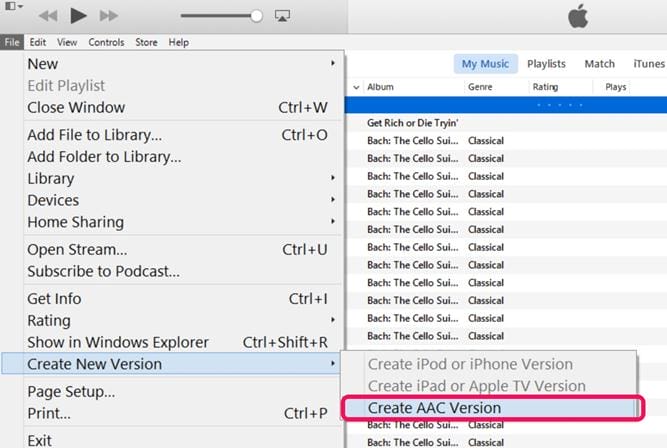This screenshot has height=448, width=667.
Task: Switch to the Match tab
Action: click(599, 64)
